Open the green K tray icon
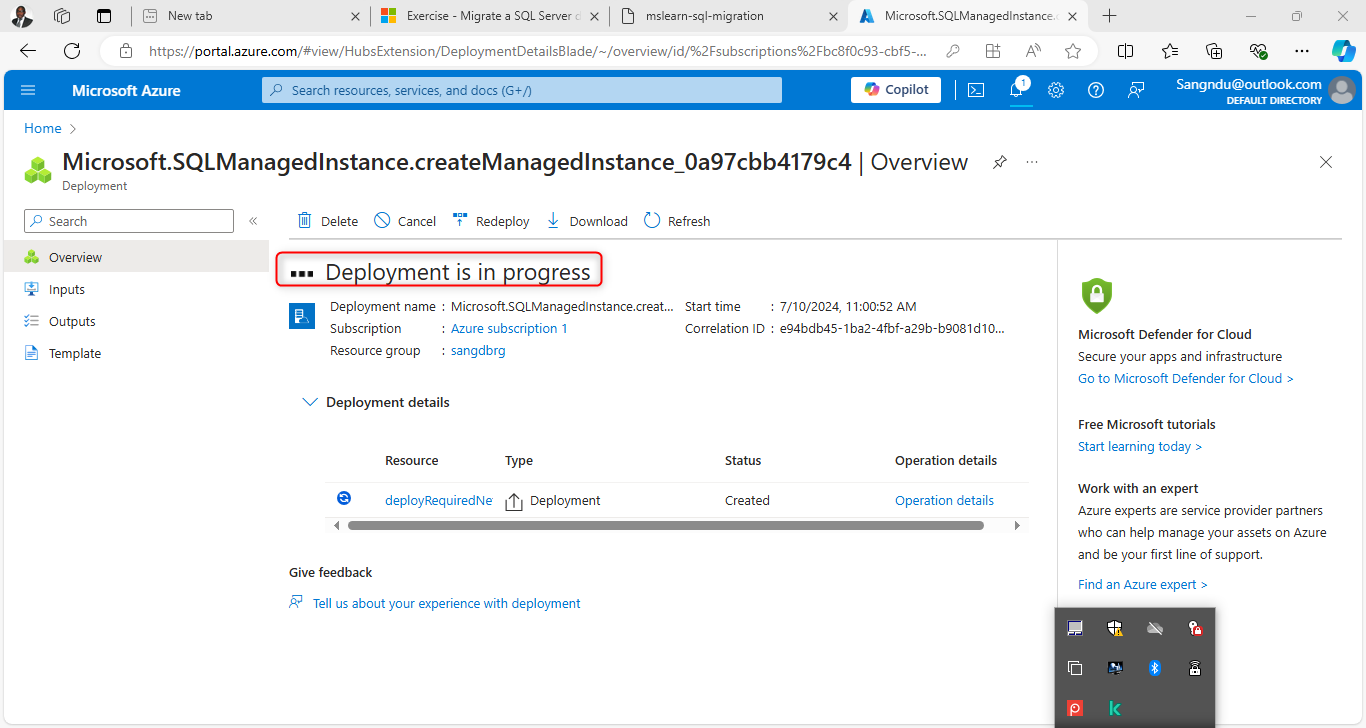The image size is (1366, 728). [x=1115, y=708]
